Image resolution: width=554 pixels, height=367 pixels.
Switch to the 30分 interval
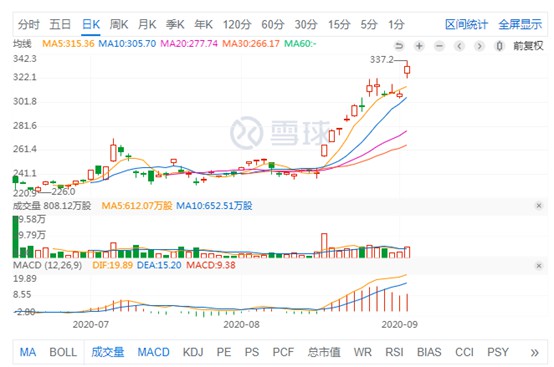[x=306, y=24]
